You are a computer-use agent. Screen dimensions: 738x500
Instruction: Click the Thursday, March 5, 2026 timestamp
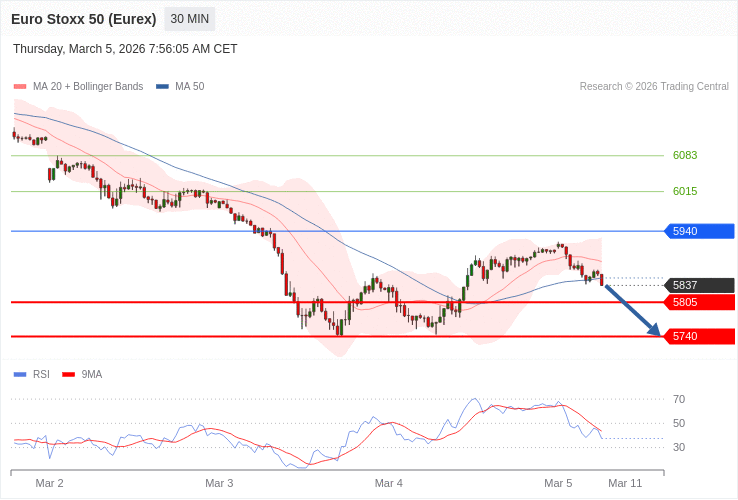tap(125, 49)
